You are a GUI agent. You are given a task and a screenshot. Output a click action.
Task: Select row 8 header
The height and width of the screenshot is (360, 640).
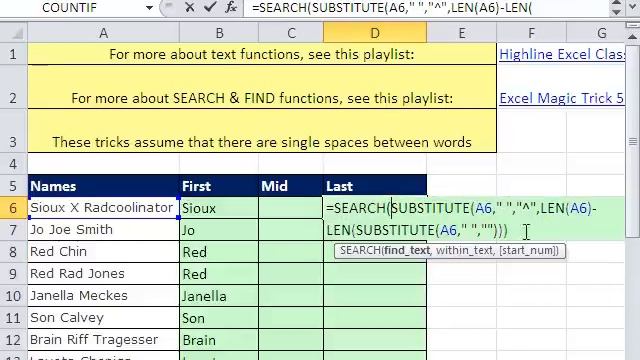pos(13,252)
